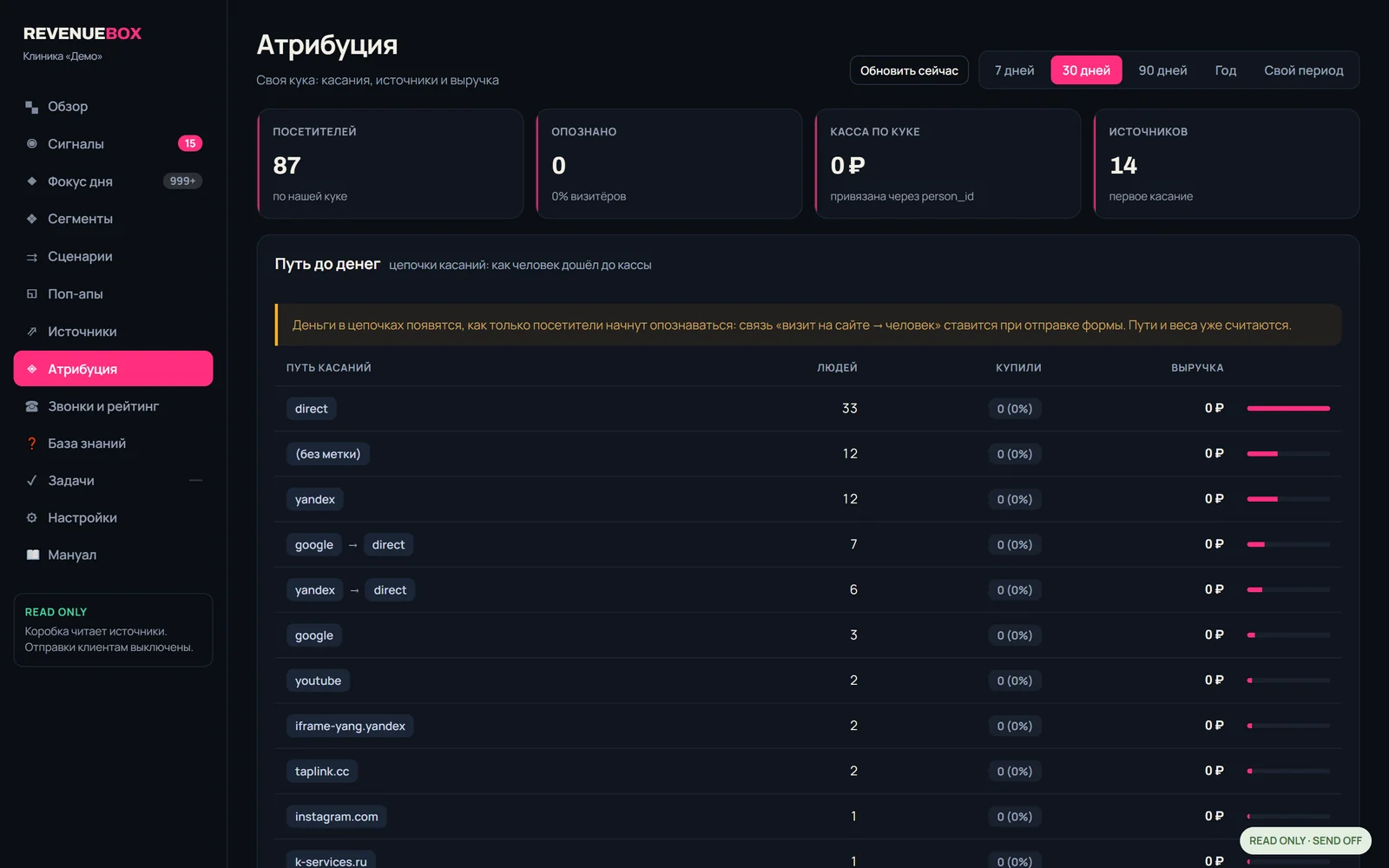Choose the Год period tab
Screen dimensions: 1389x868
click(1226, 70)
